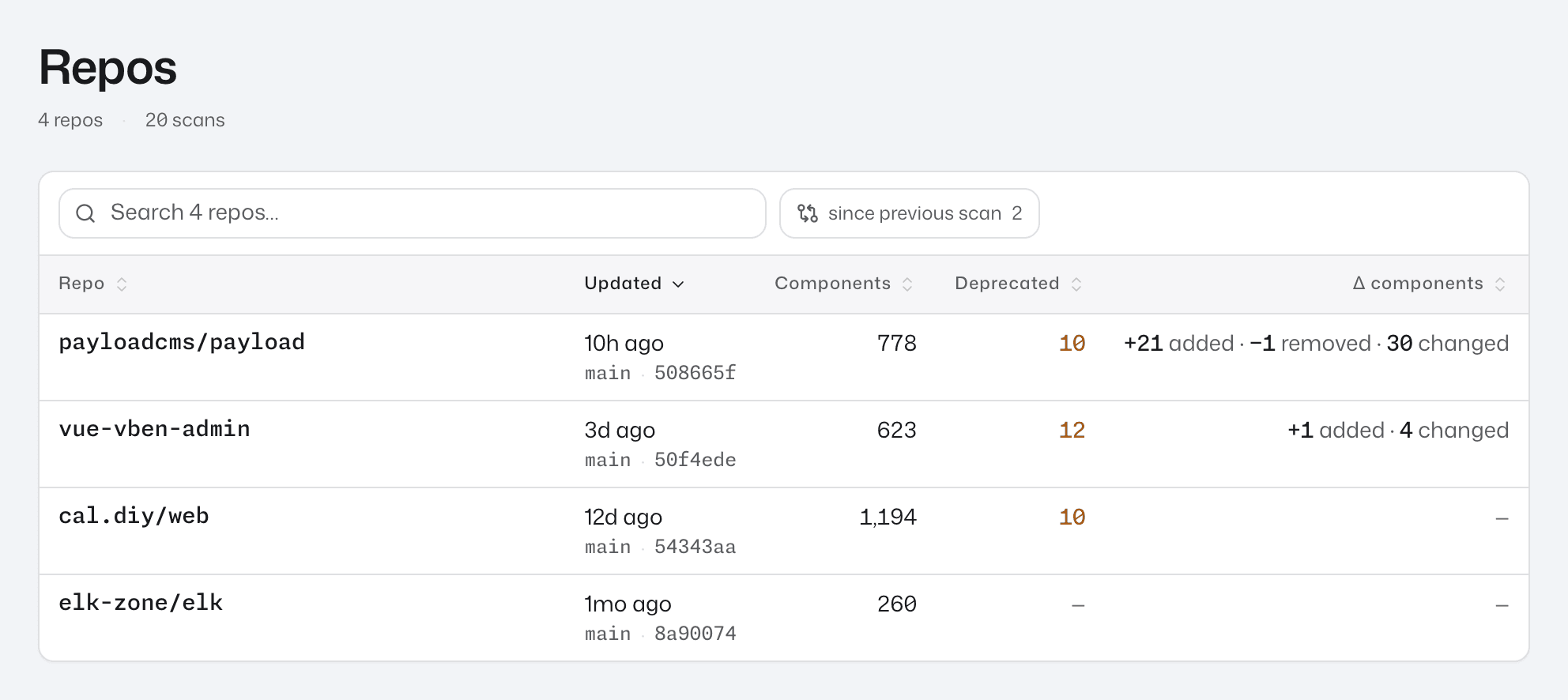Click the 'Repos' page heading

[108, 68]
